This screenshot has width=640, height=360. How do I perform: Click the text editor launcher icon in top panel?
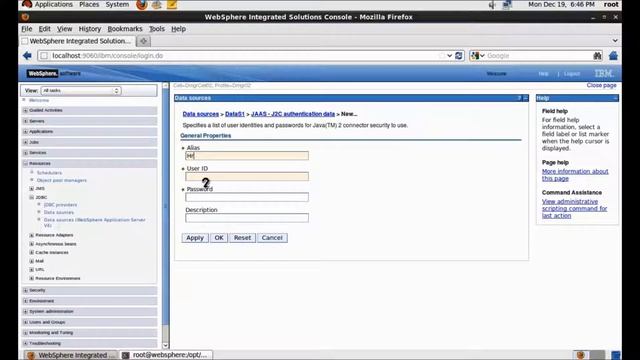point(172,5)
